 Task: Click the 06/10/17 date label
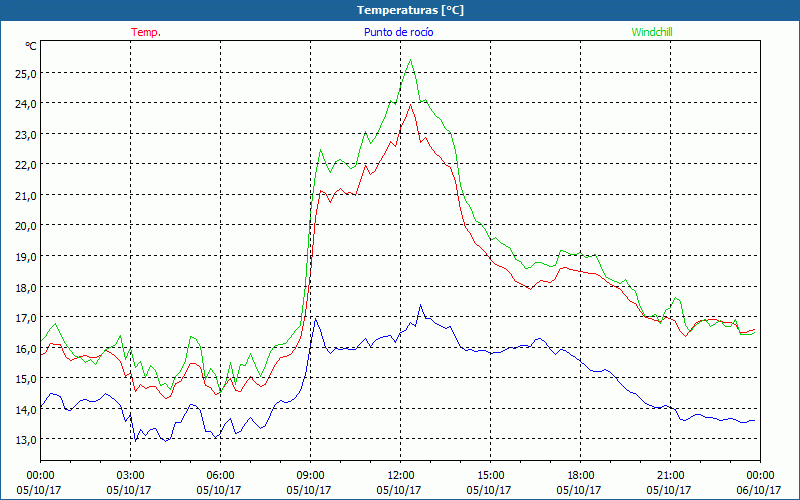(x=758, y=490)
